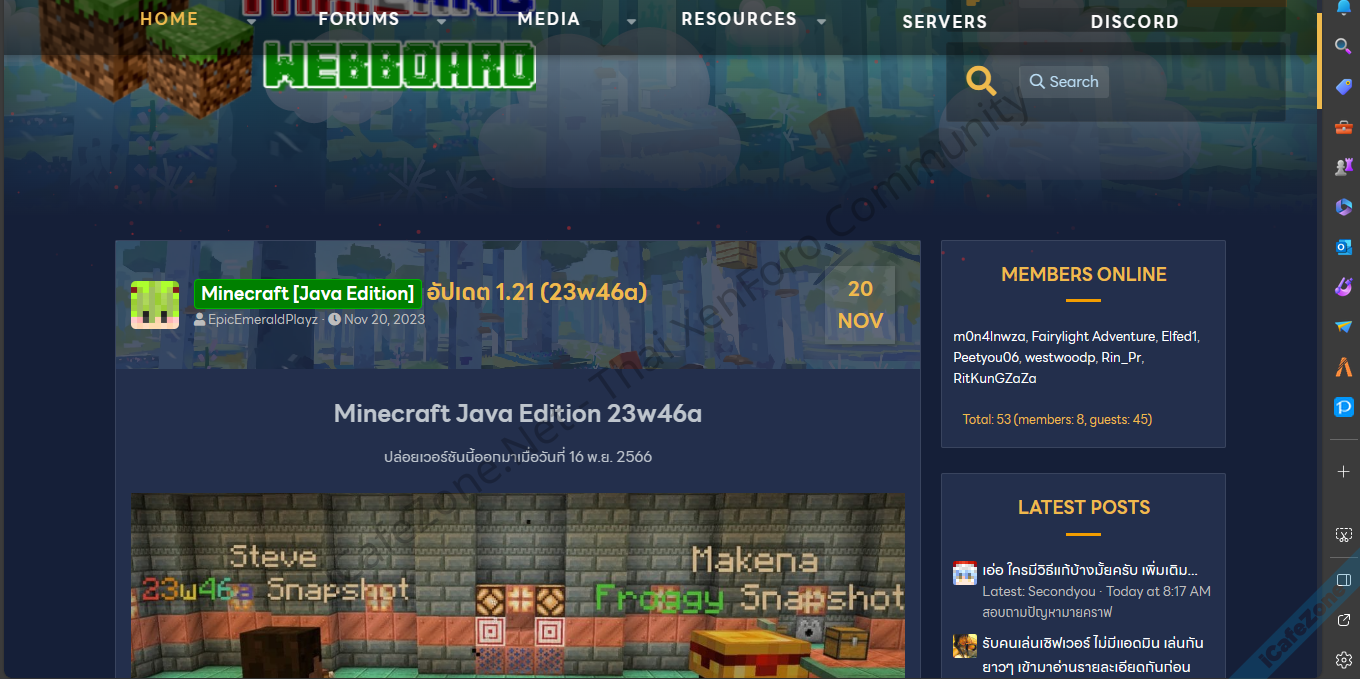
Task: Expand the Media menu dropdown arrow
Action: point(631,21)
